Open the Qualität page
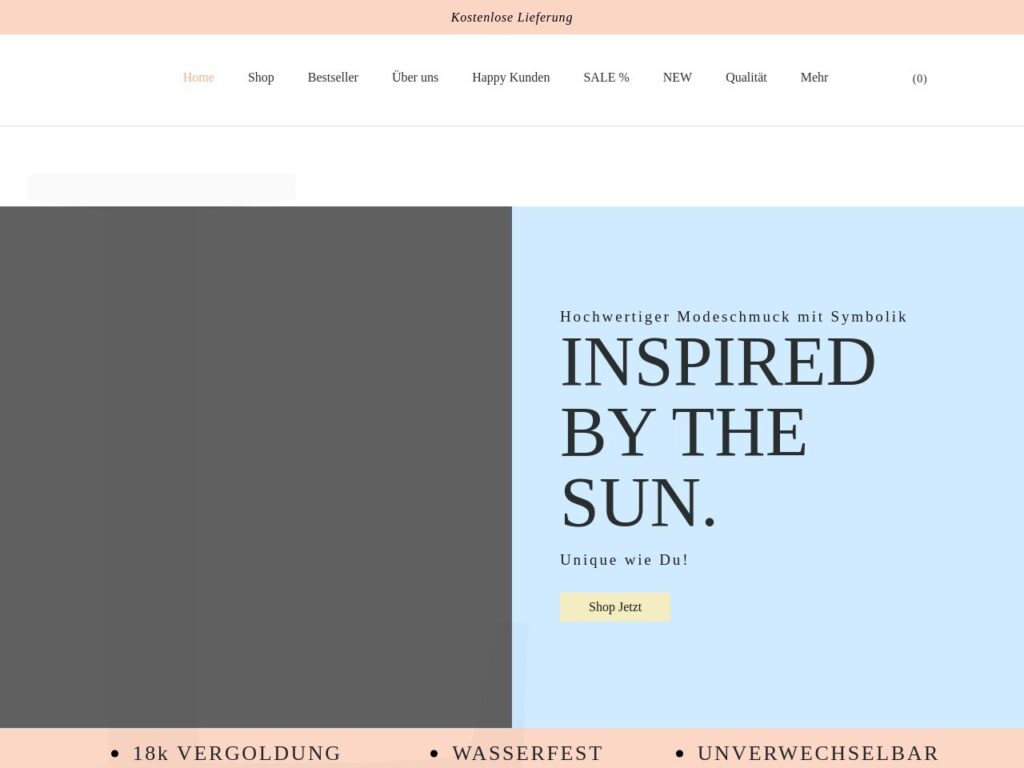1024x768 pixels. point(746,78)
